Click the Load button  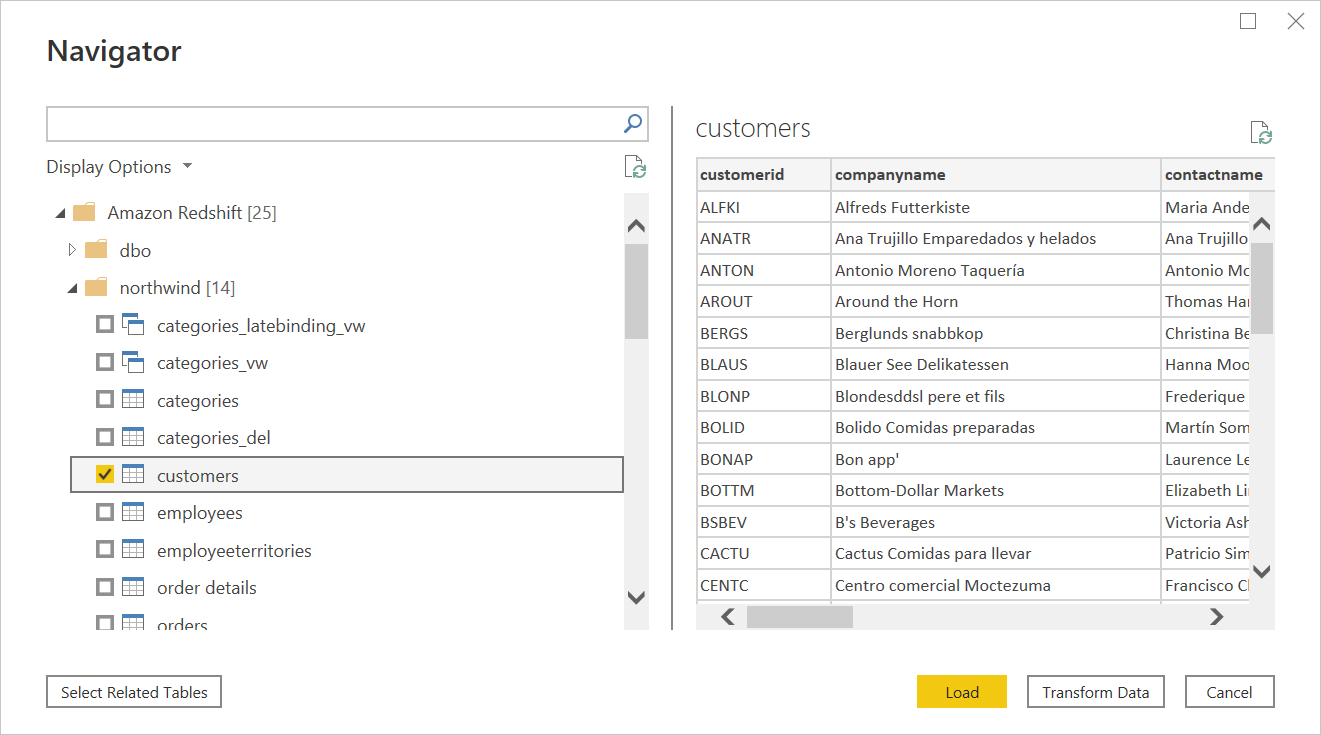961,691
